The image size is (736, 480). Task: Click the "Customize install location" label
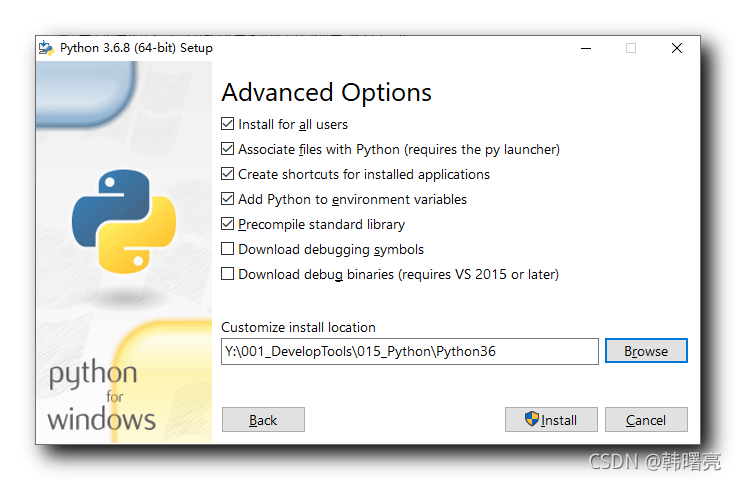point(298,327)
